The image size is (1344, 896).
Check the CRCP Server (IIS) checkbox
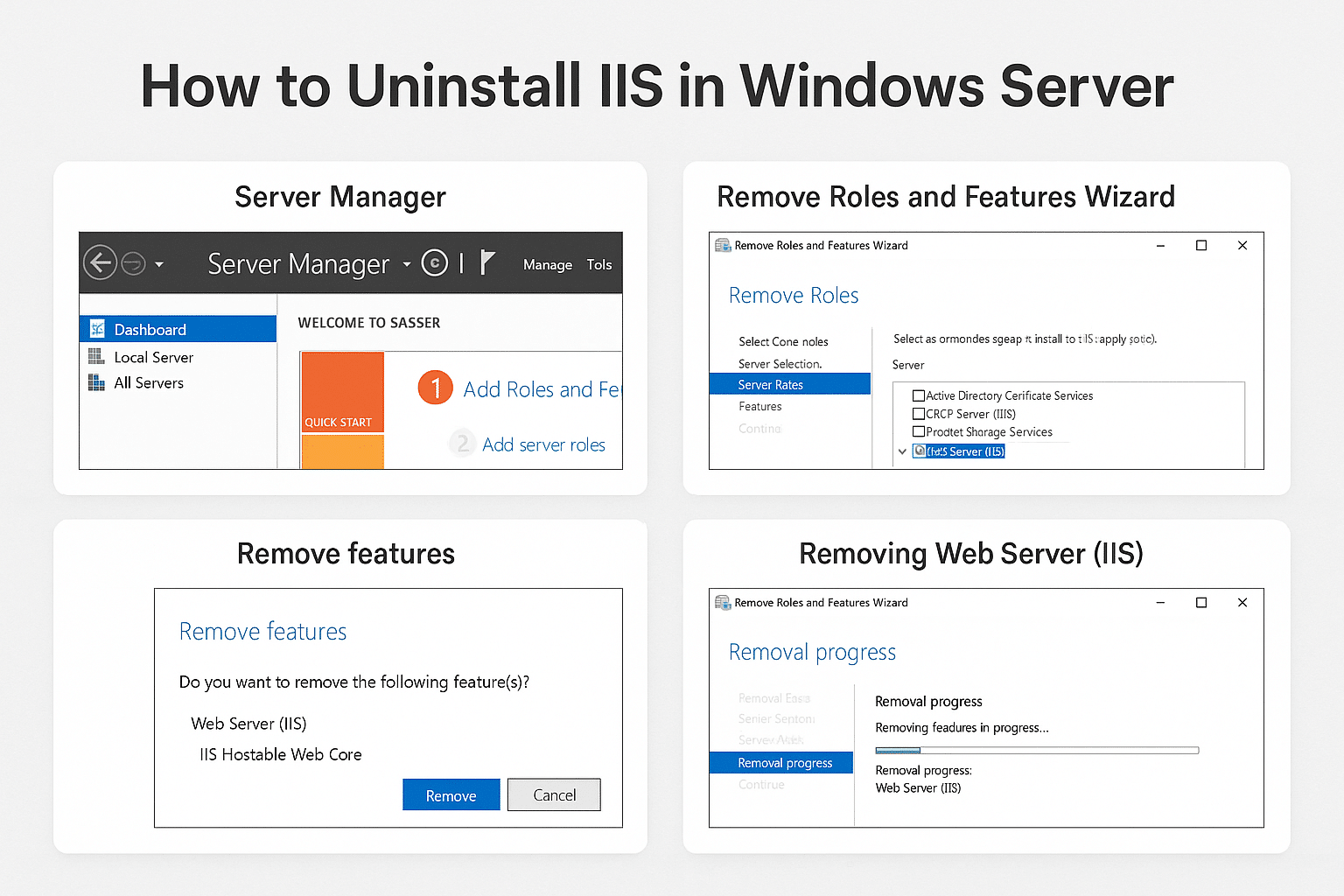pos(918,414)
